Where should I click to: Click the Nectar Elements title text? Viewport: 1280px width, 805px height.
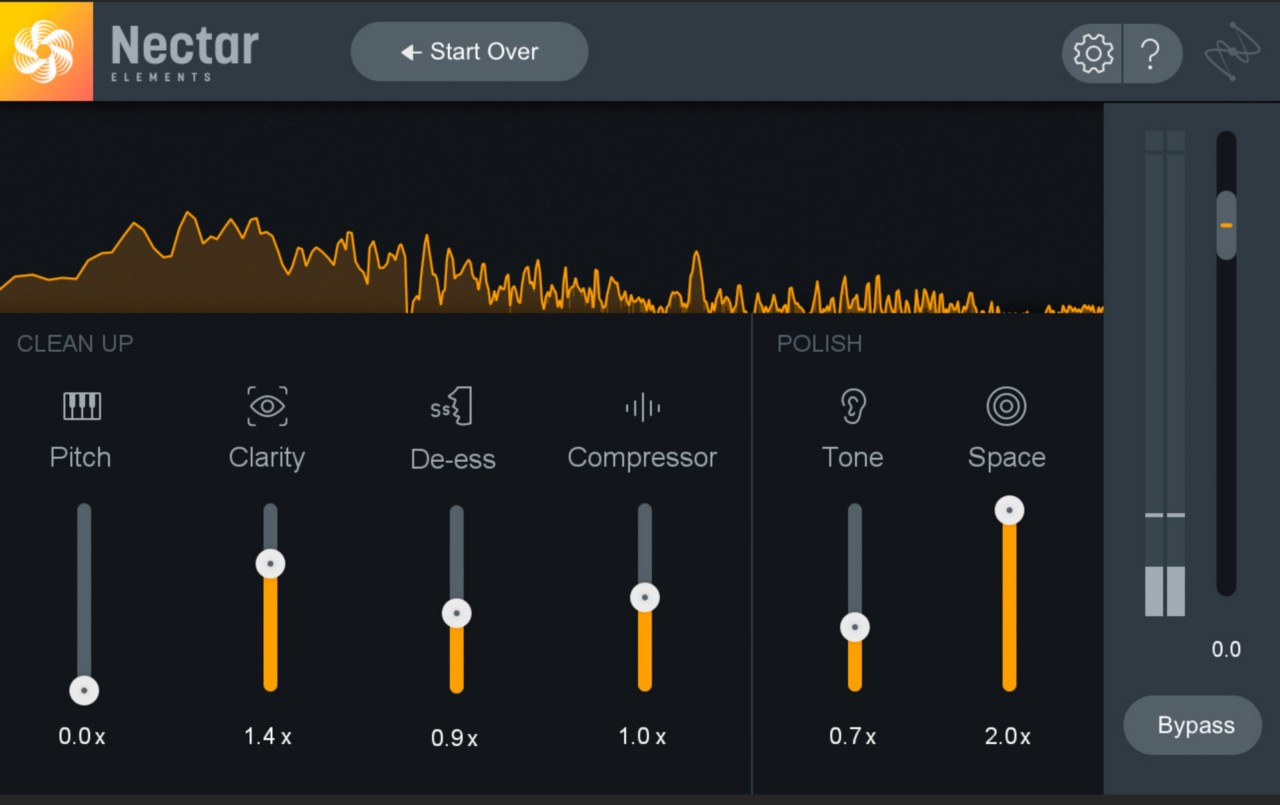pyautogui.click(x=184, y=52)
